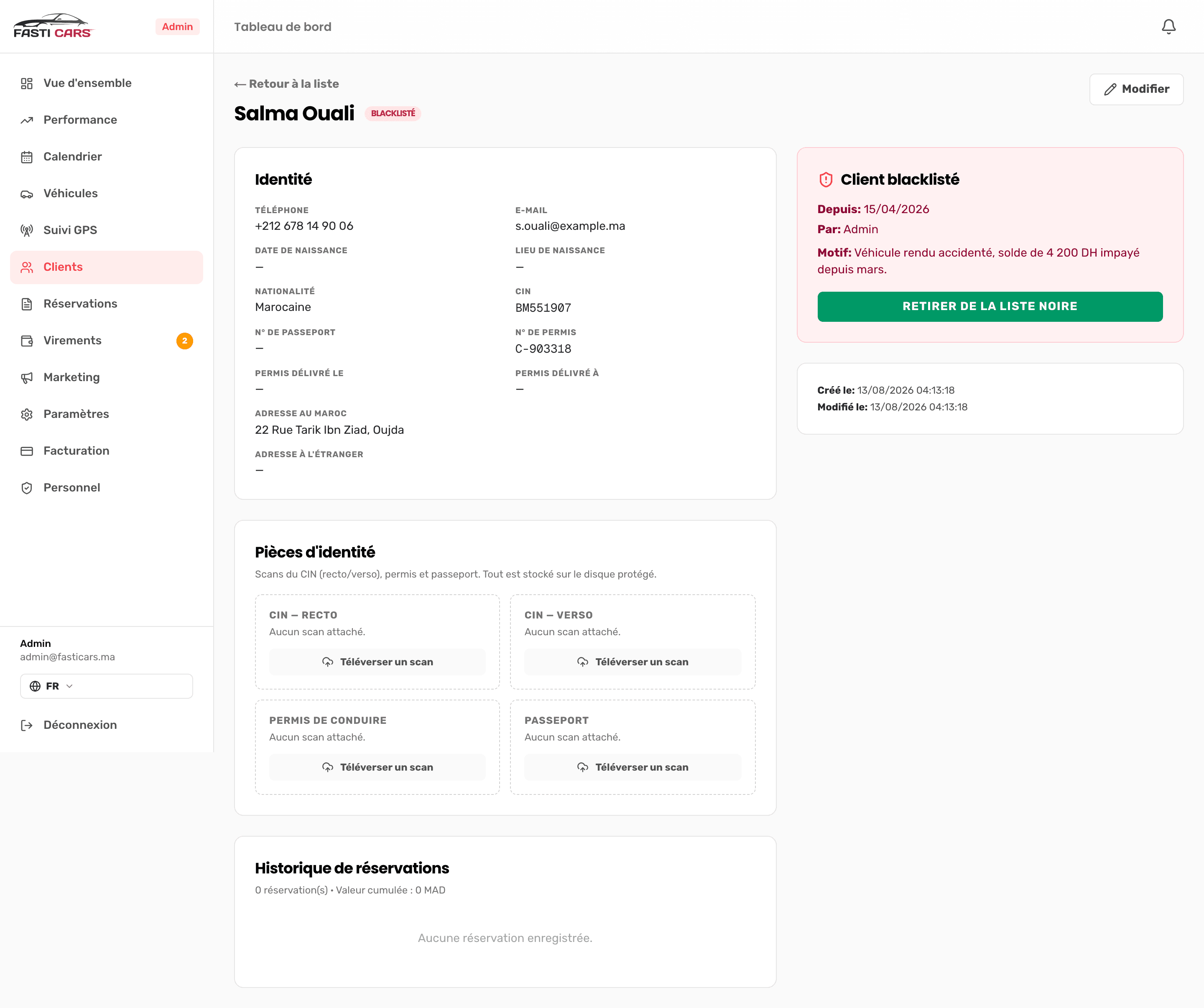
Task: Click phone number +212 678 14 90 06
Action: click(304, 227)
